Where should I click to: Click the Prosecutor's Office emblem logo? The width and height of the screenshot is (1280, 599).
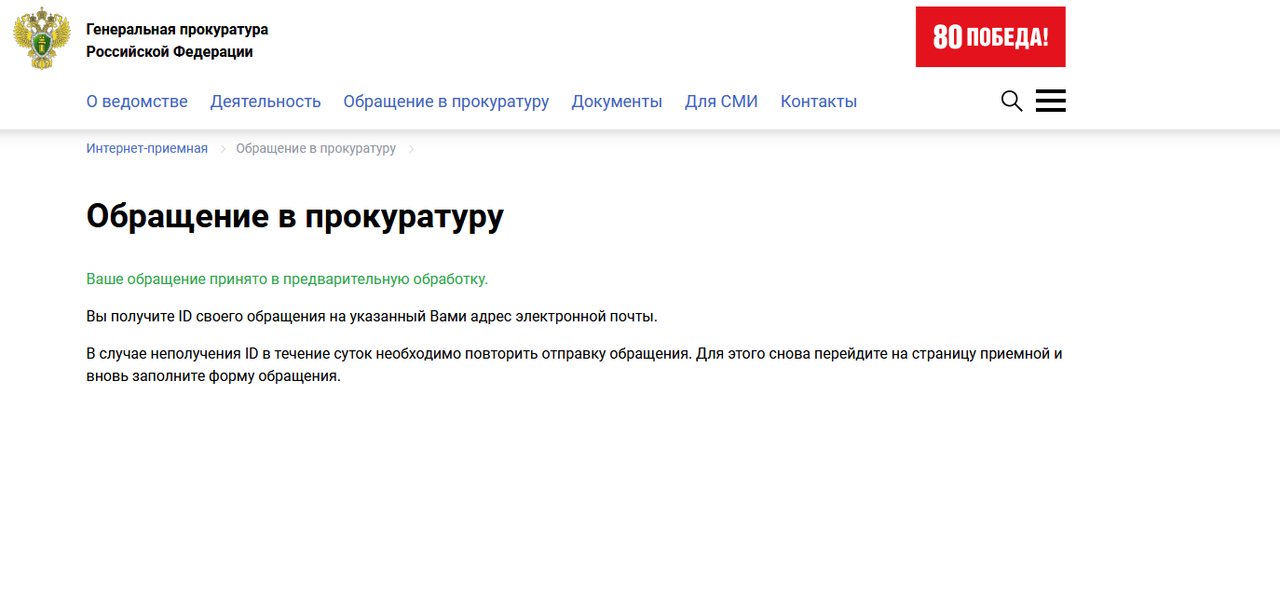[x=42, y=38]
